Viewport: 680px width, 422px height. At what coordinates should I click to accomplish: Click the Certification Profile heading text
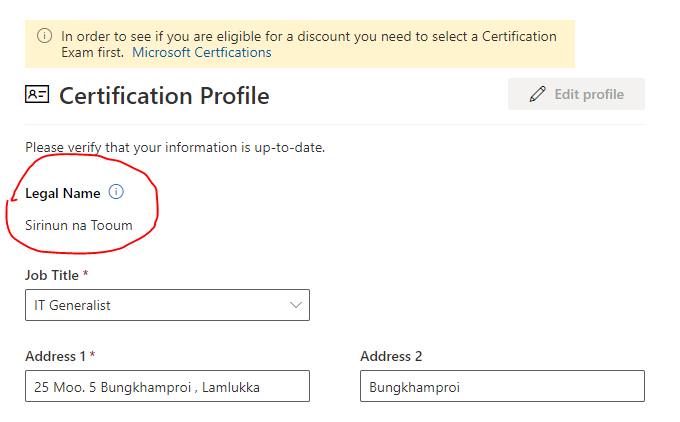(164, 96)
